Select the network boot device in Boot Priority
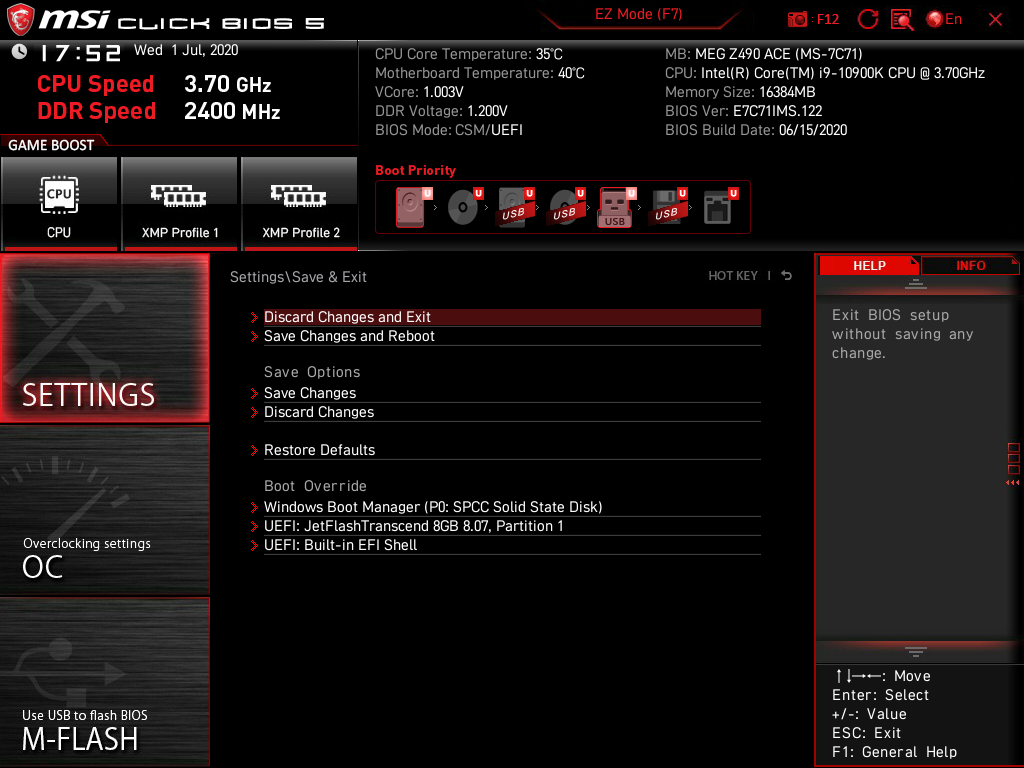 718,207
